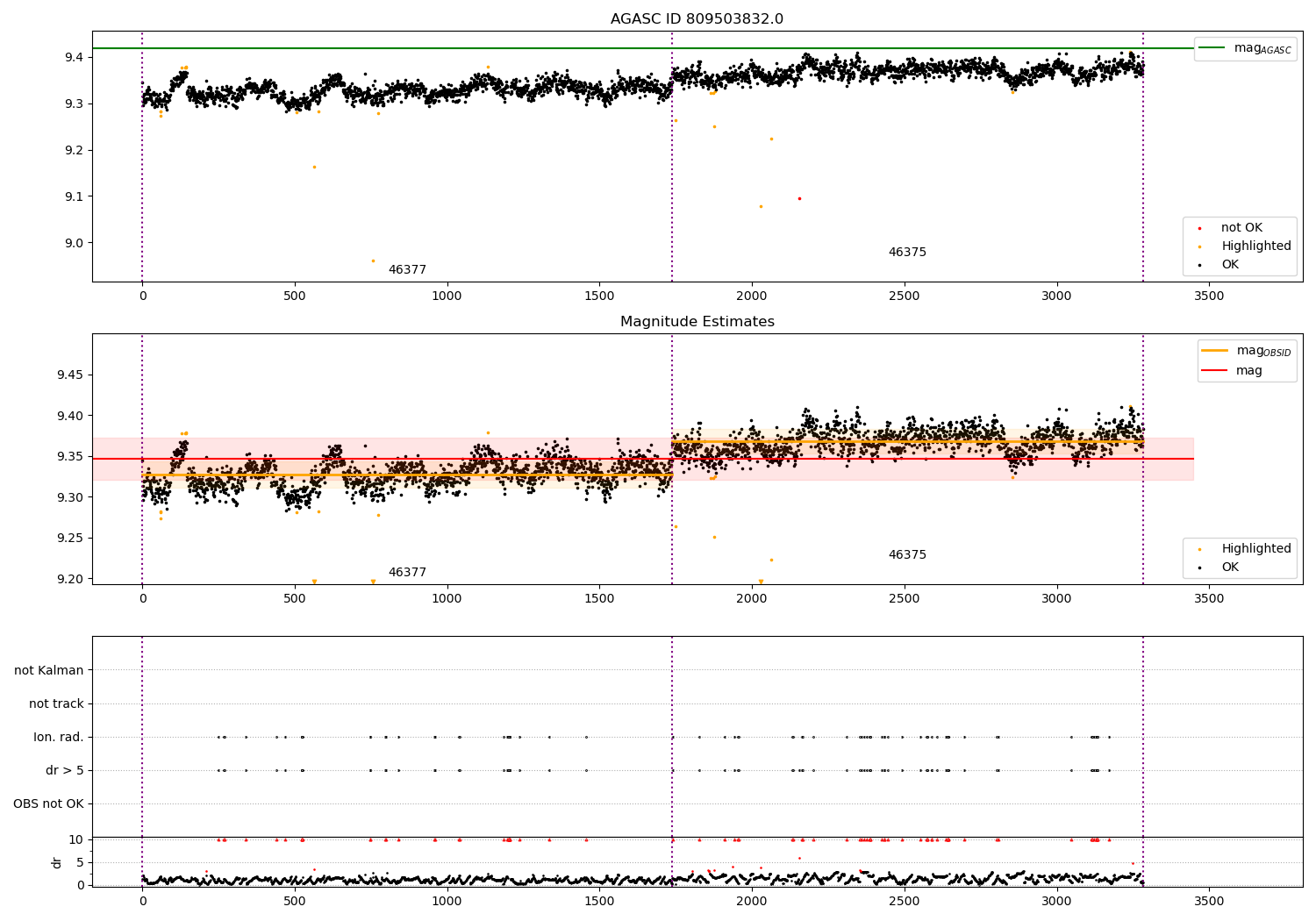Click the 'not Kalman' axis label
The width and height of the screenshot is (1316, 921).
click(49, 671)
